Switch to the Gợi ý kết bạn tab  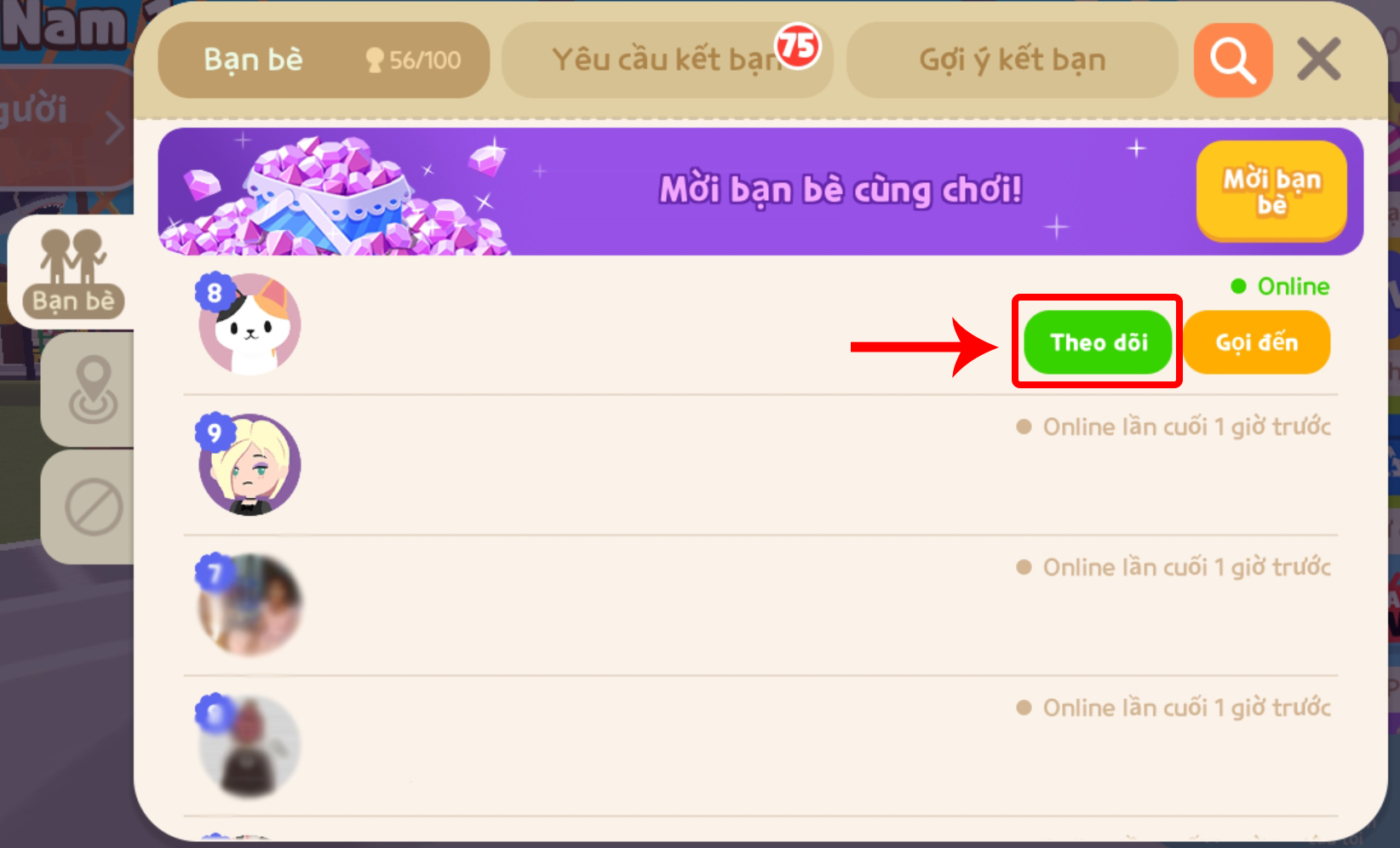point(1012,60)
